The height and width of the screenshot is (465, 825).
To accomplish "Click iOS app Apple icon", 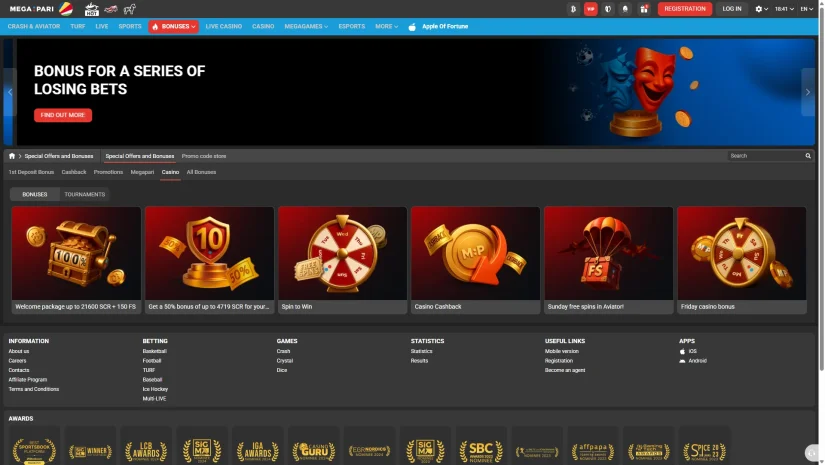I will point(682,351).
